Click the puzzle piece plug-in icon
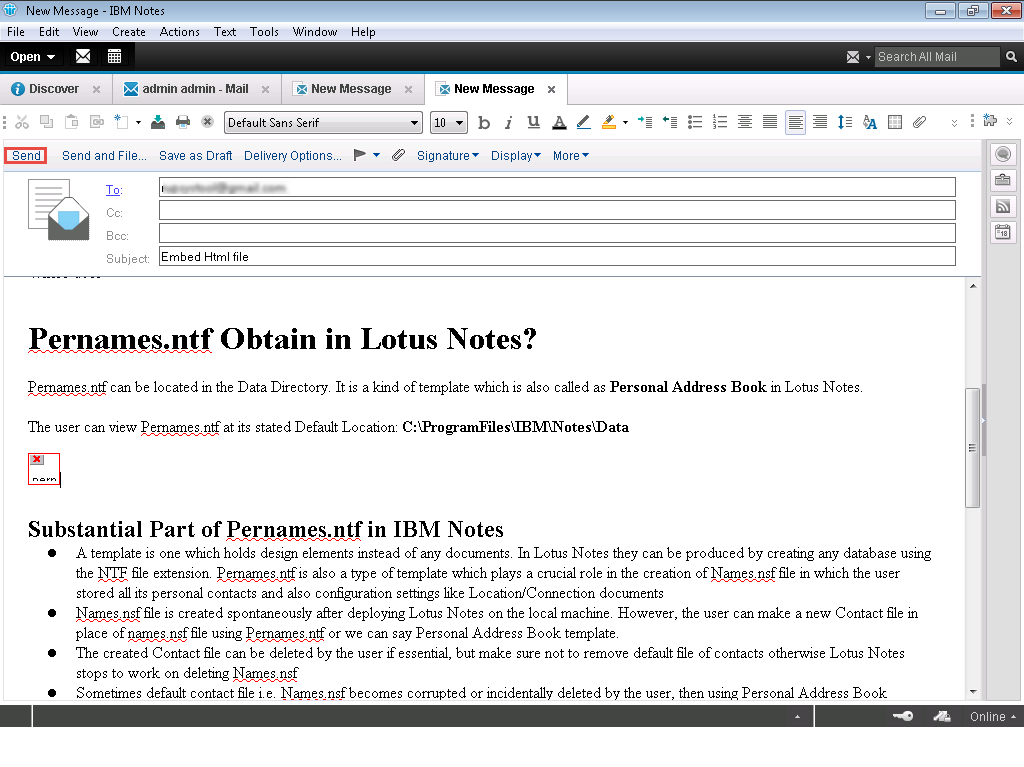Viewport: 1024px width, 767px height. tap(990, 120)
